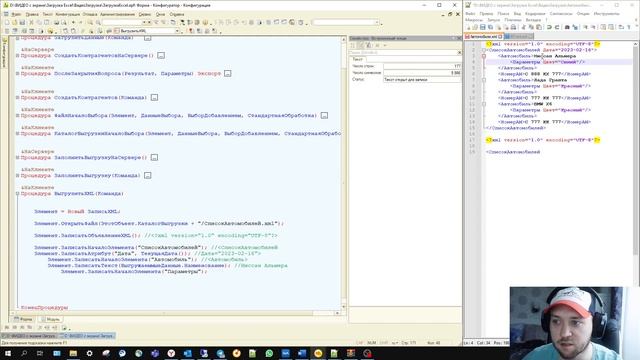
Task: Close the Автомобили.xml tab in Notepad++
Action: pyautogui.click(x=500, y=37)
